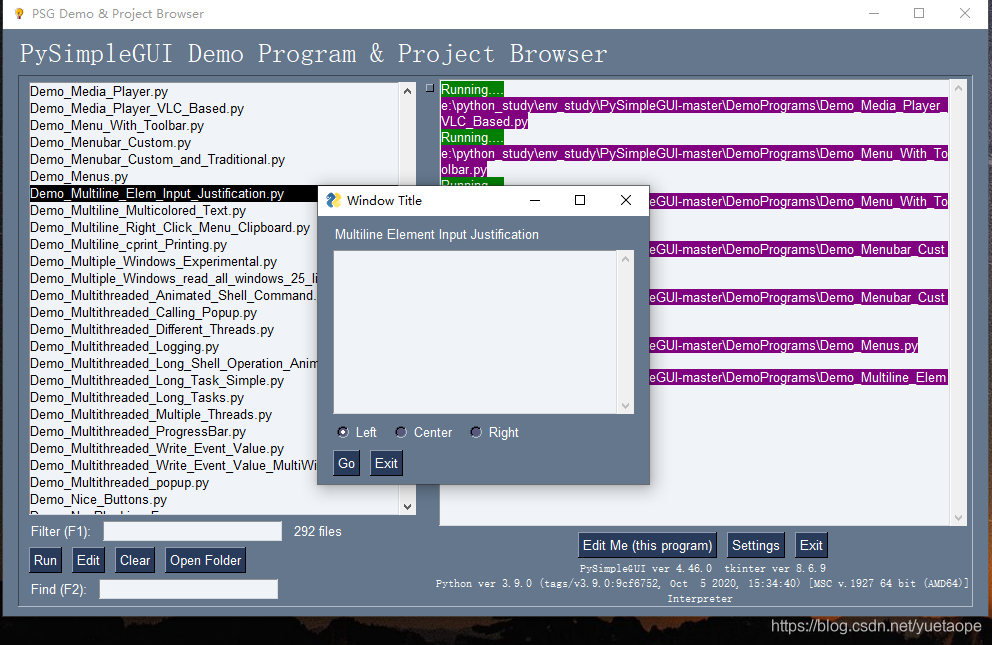The width and height of the screenshot is (992, 645).
Task: Click Go in the Window Title dialog
Action: pos(347,464)
